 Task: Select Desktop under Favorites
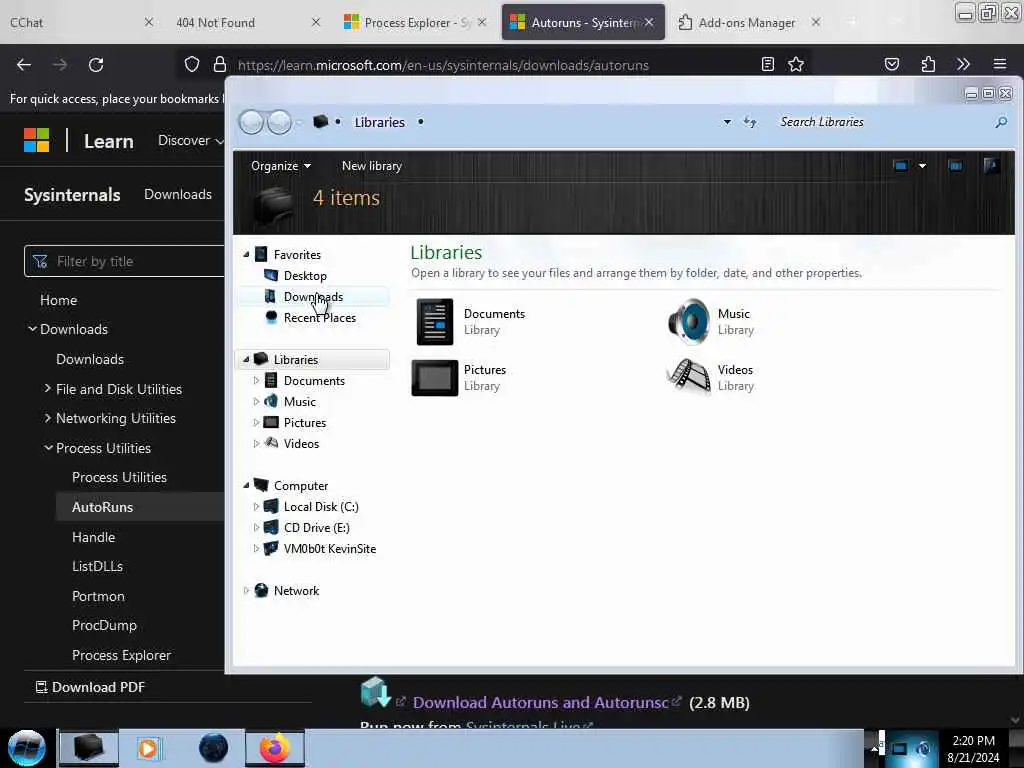[305, 276]
